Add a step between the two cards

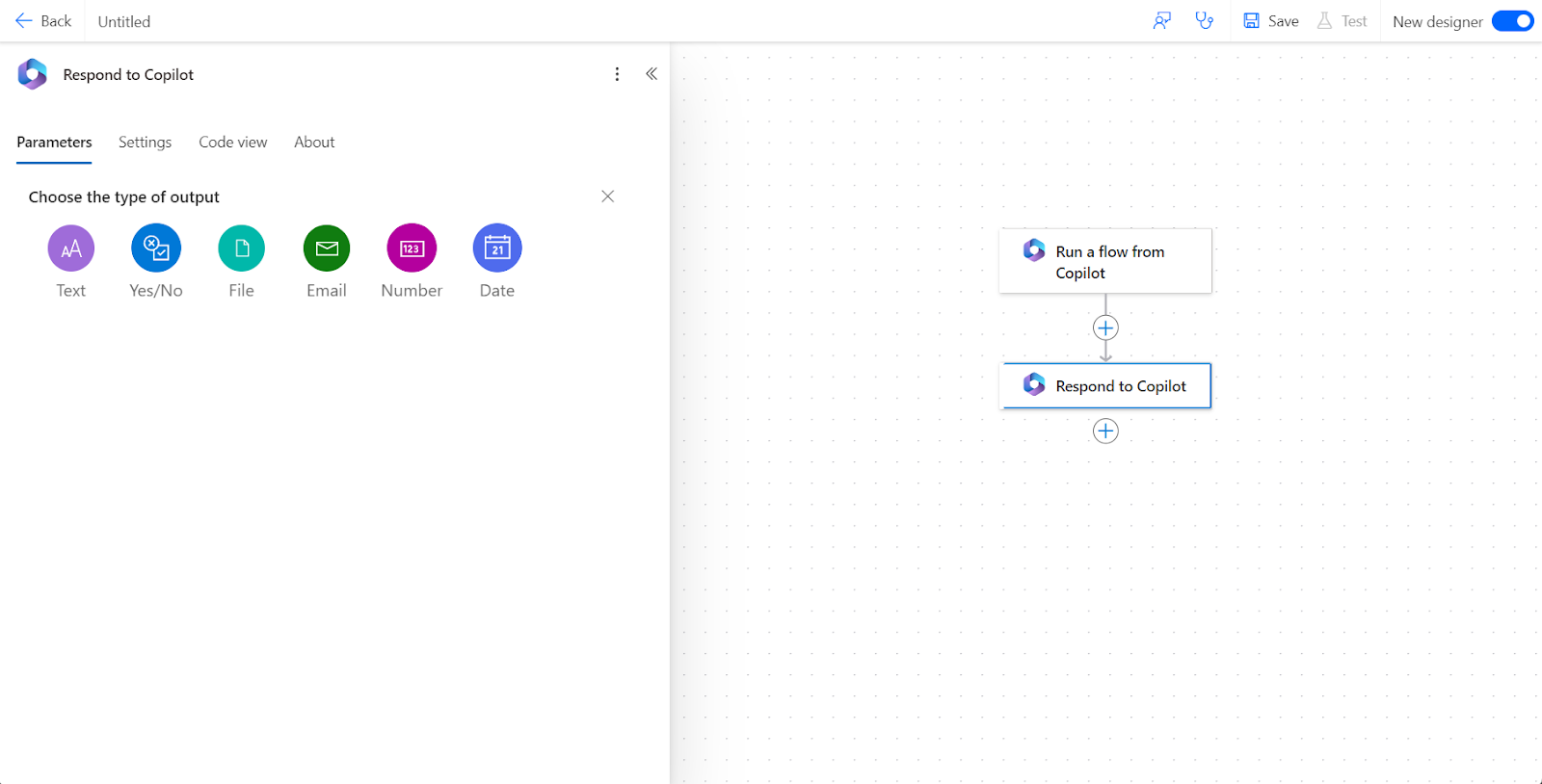pyautogui.click(x=1105, y=328)
